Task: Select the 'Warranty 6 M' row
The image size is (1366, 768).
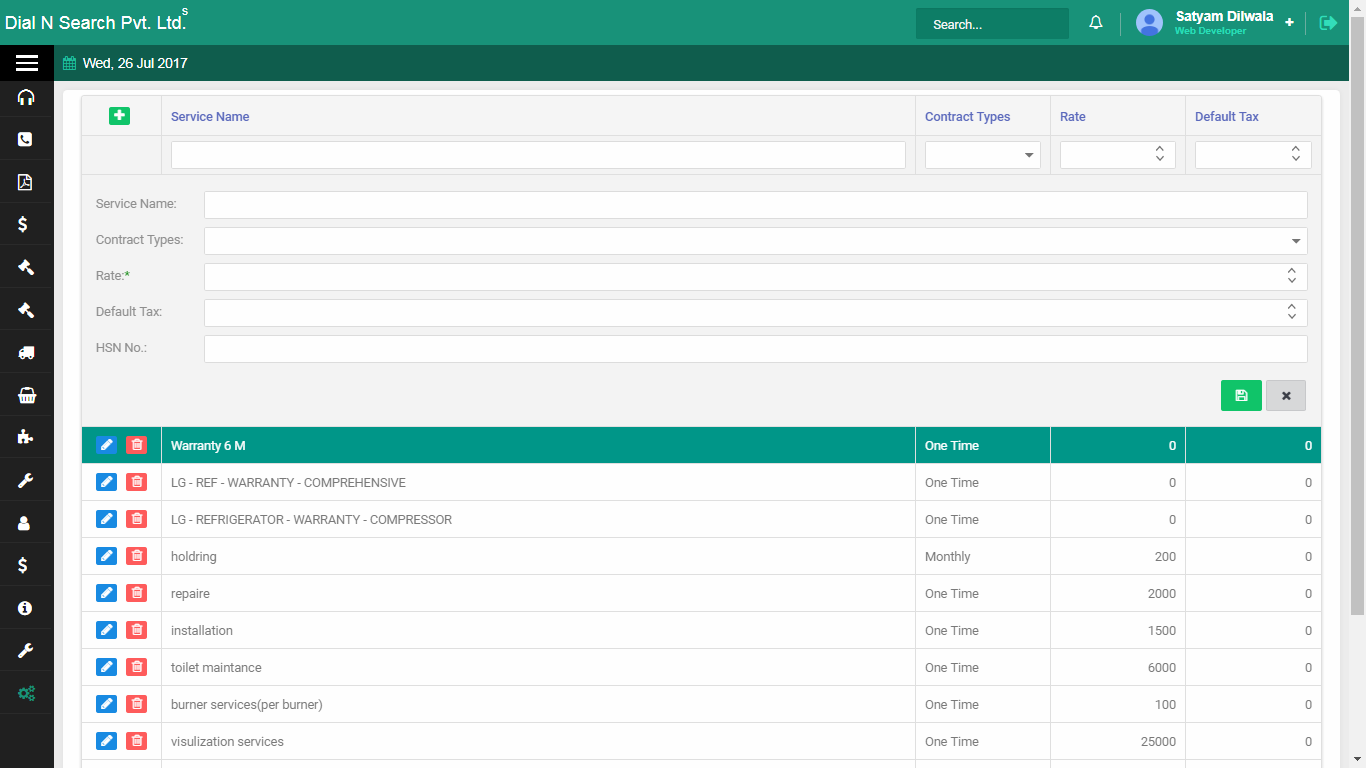Action: click(538, 445)
